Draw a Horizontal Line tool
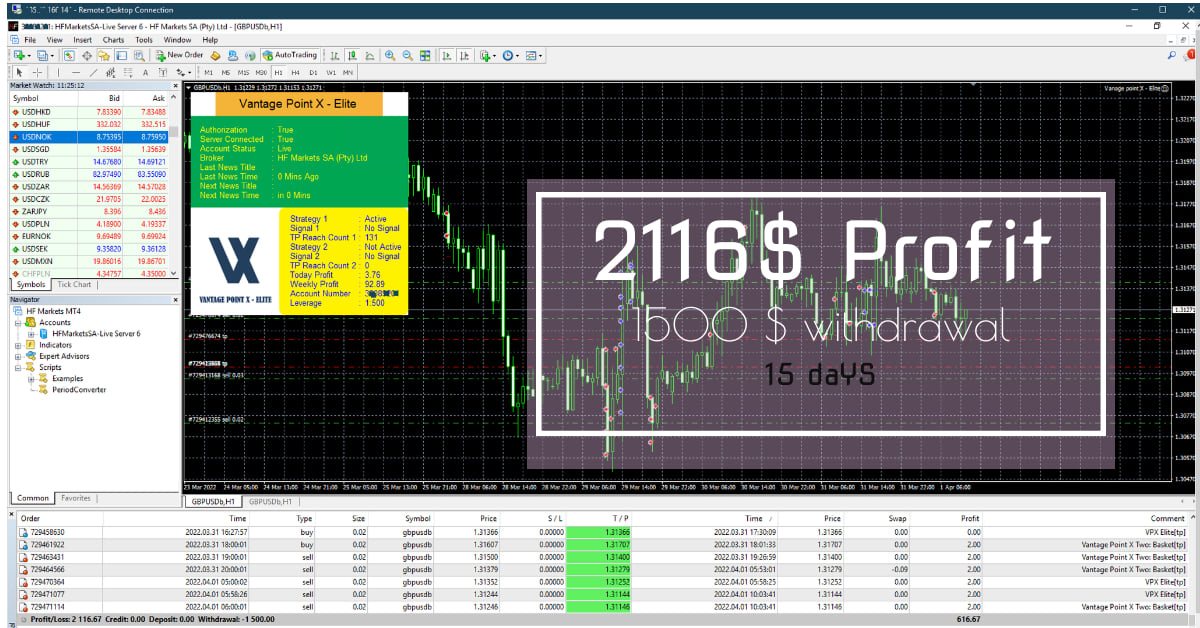Image resolution: width=1200 pixels, height=628 pixels. (76, 72)
